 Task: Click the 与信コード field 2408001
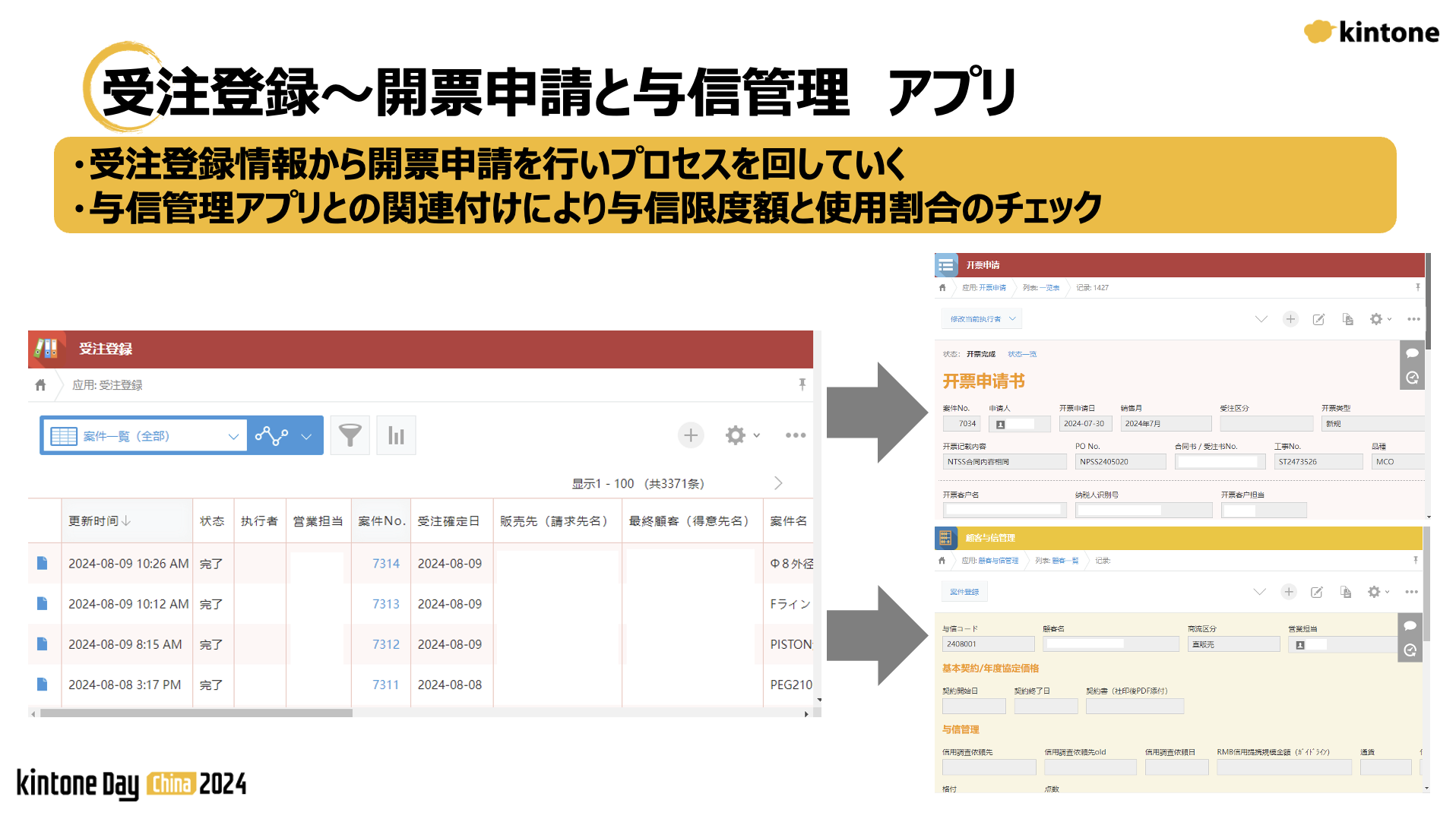click(x=988, y=643)
